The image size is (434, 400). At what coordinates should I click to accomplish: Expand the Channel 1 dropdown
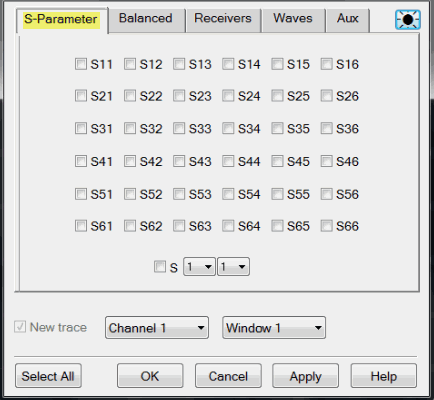click(157, 328)
